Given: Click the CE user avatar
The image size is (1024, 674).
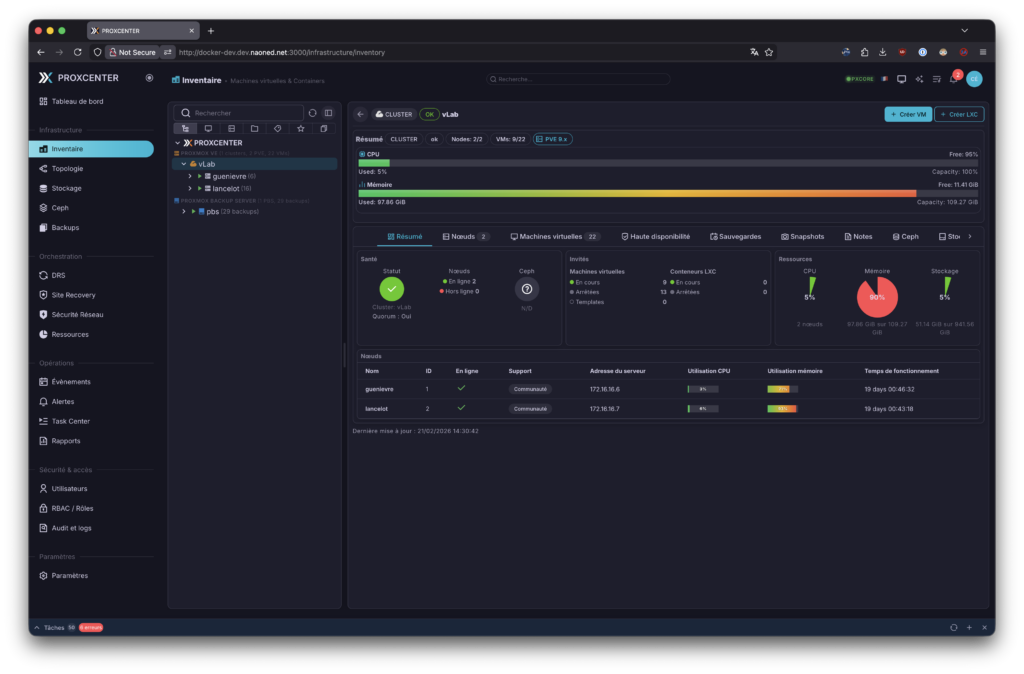Looking at the screenshot, I should pyautogui.click(x=974, y=79).
